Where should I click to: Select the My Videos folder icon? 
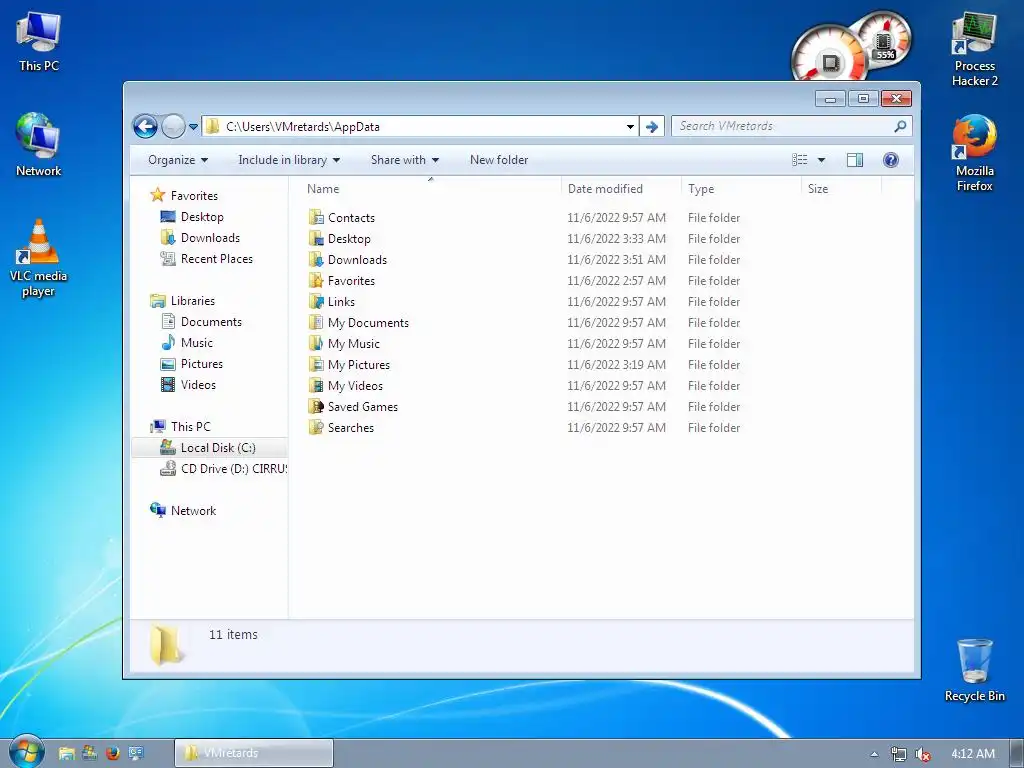point(316,385)
